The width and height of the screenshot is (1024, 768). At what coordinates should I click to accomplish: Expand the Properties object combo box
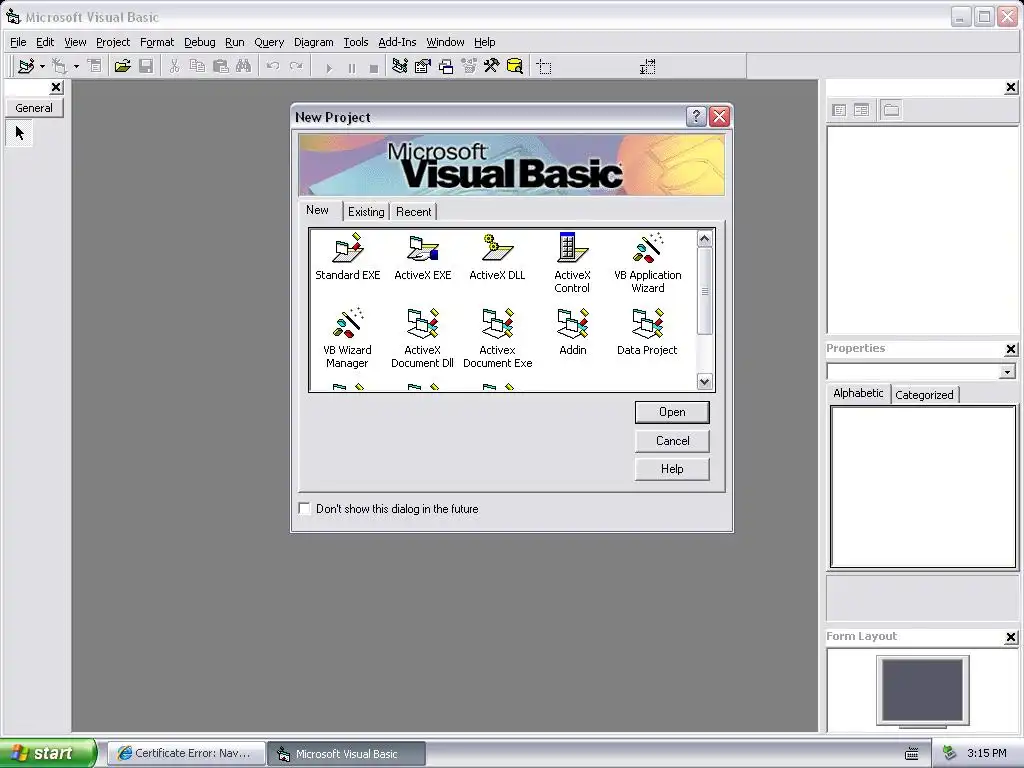pos(1007,372)
